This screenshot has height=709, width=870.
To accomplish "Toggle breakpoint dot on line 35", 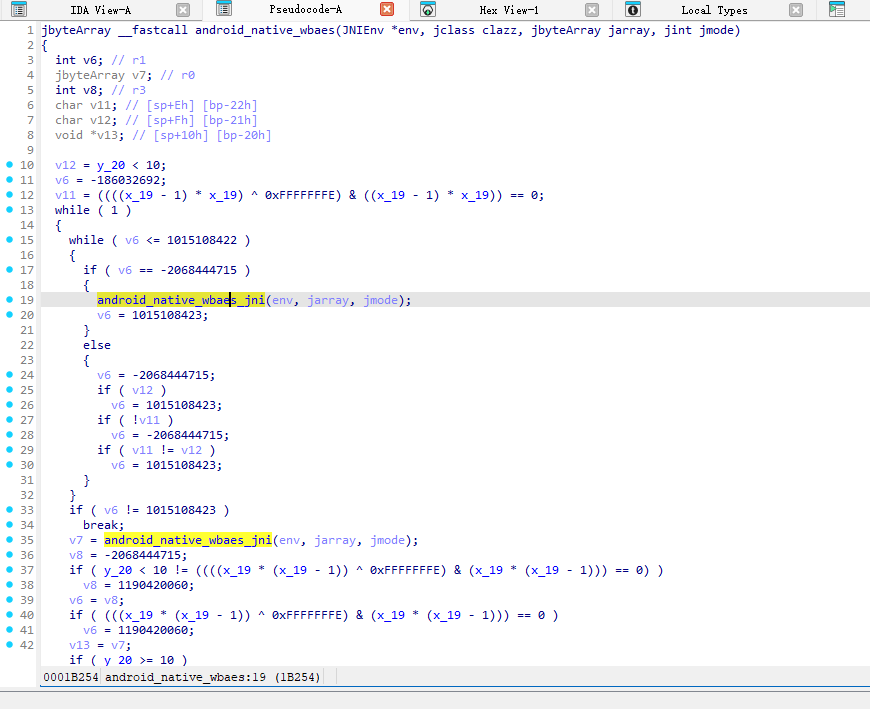I will pyautogui.click(x=9, y=539).
